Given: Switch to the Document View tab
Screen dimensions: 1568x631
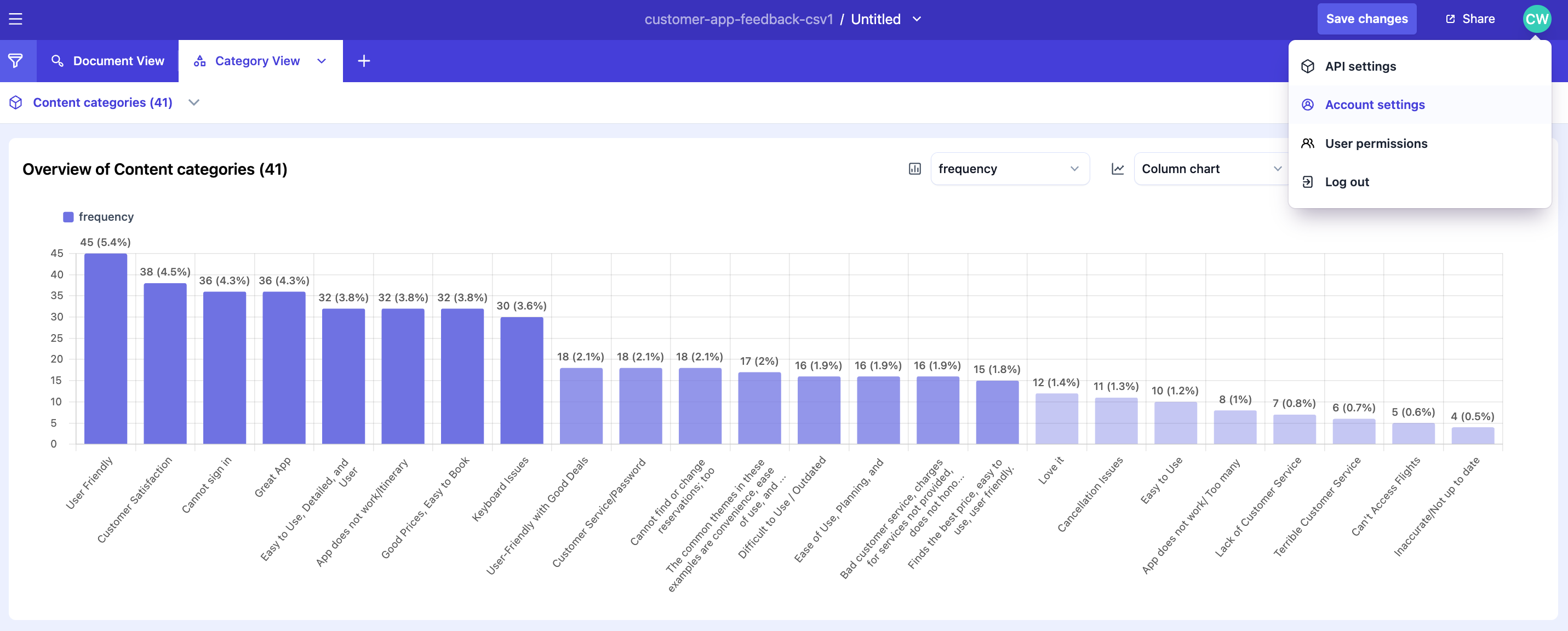Looking at the screenshot, I should [108, 61].
